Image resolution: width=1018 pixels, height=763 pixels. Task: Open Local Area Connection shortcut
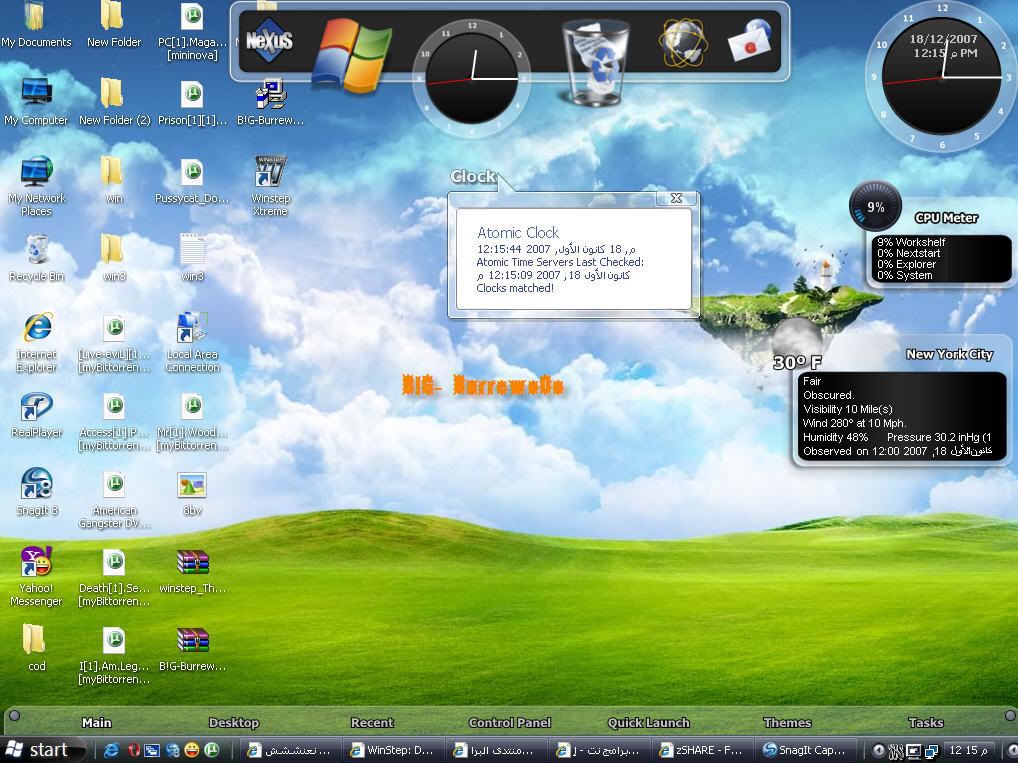pos(192,342)
